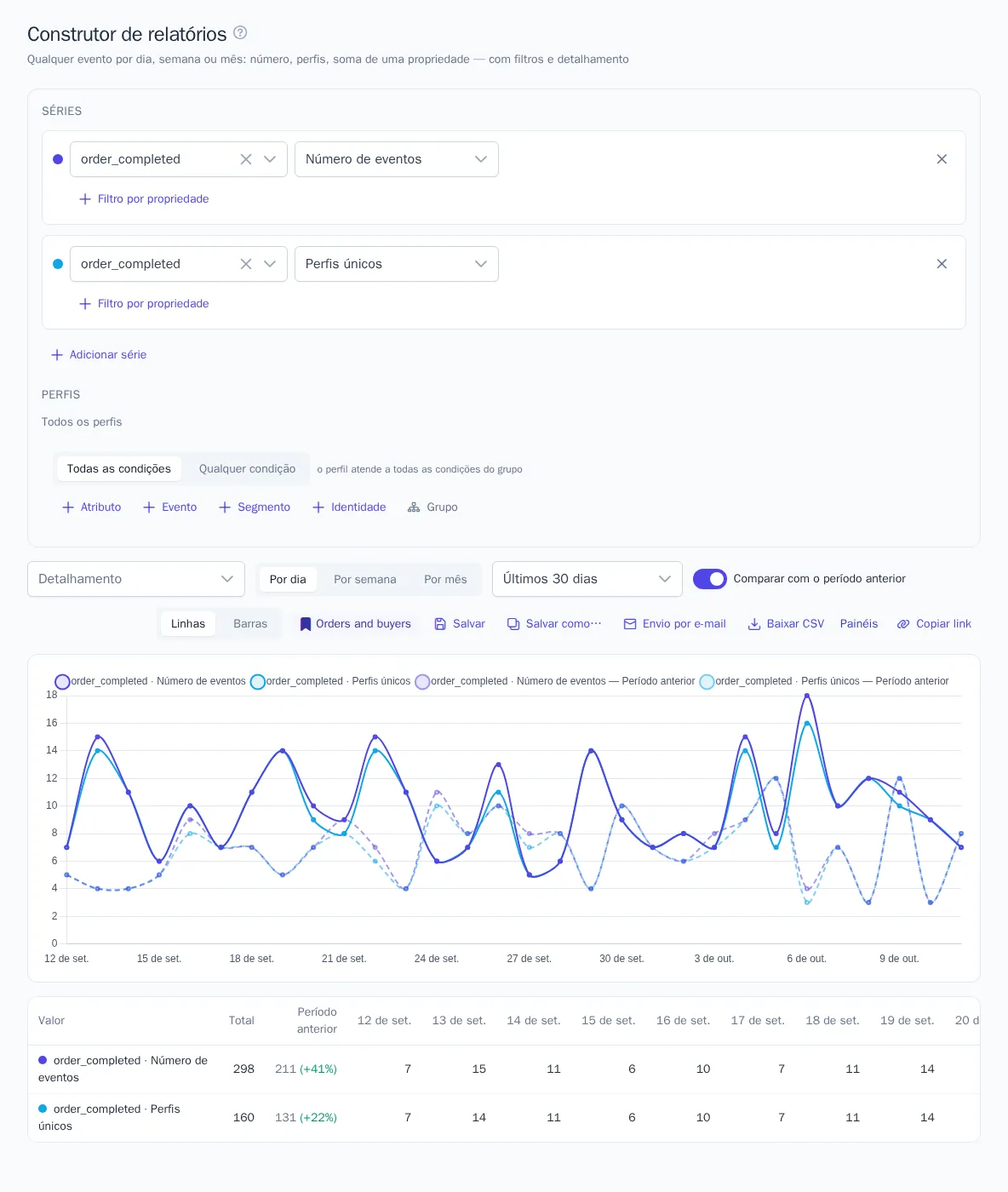Copy the report link via Copiar link
Screen dimensions: 1008x1192
tap(934, 623)
